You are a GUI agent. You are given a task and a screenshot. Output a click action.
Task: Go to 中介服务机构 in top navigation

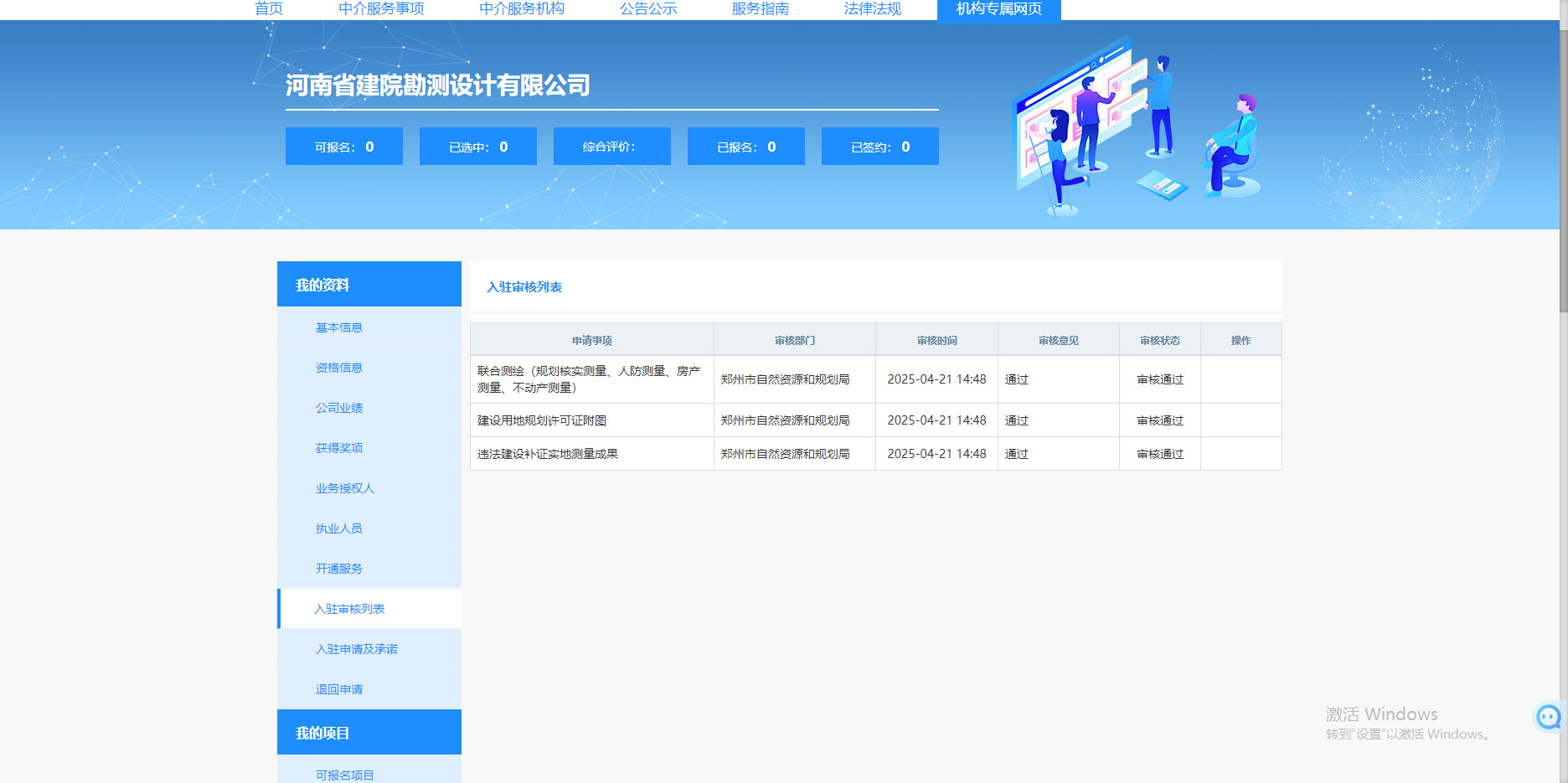[x=522, y=9]
